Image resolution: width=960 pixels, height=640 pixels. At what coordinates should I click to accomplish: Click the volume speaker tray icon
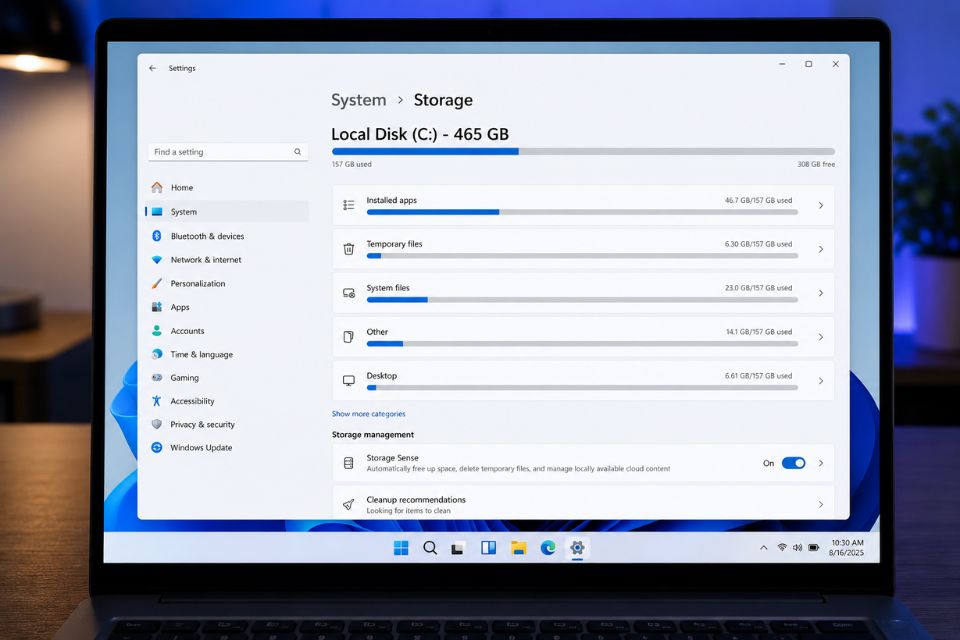tap(797, 548)
